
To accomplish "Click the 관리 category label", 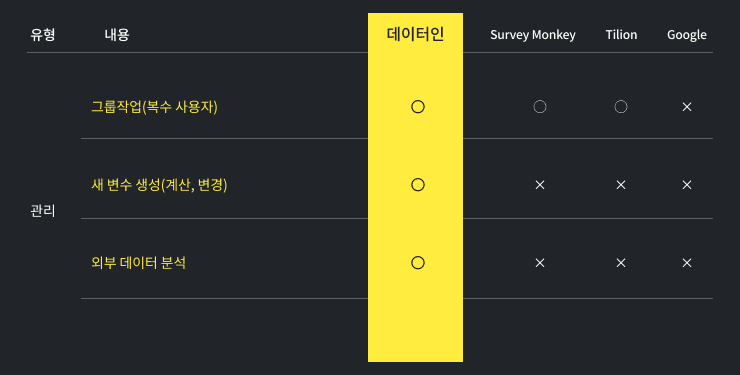I will point(43,211).
